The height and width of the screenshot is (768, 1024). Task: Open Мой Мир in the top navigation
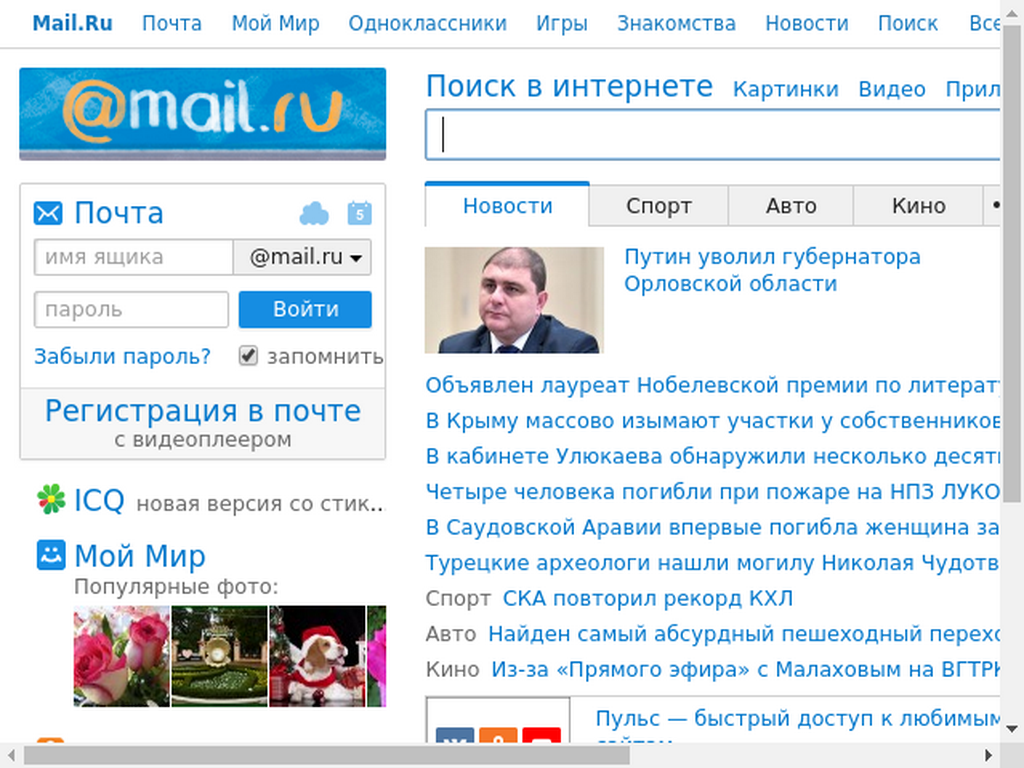[x=276, y=24]
